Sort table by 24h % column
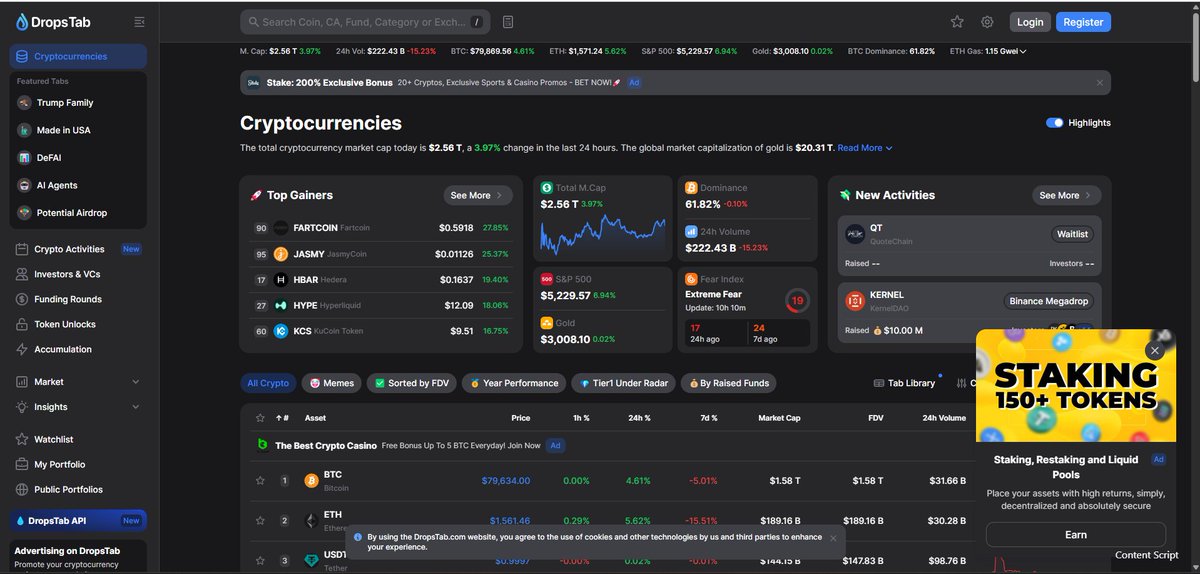The width and height of the screenshot is (1200, 574). point(640,418)
